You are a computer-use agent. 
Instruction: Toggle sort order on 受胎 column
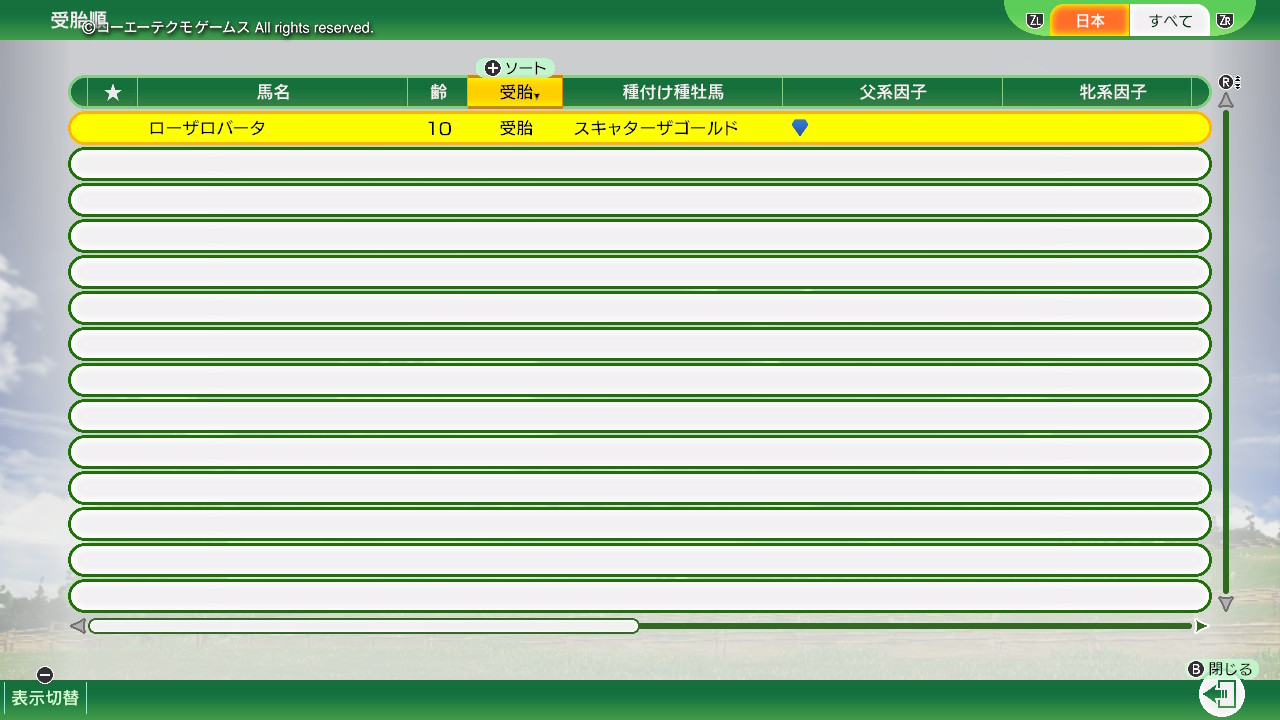click(515, 92)
